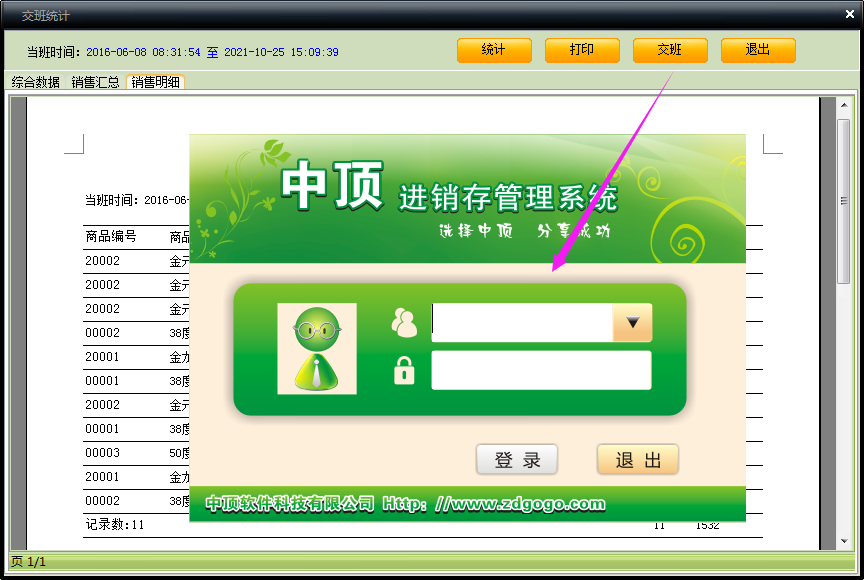
Task: Click the orange 退出 button in the top toolbar
Action: tap(758, 50)
